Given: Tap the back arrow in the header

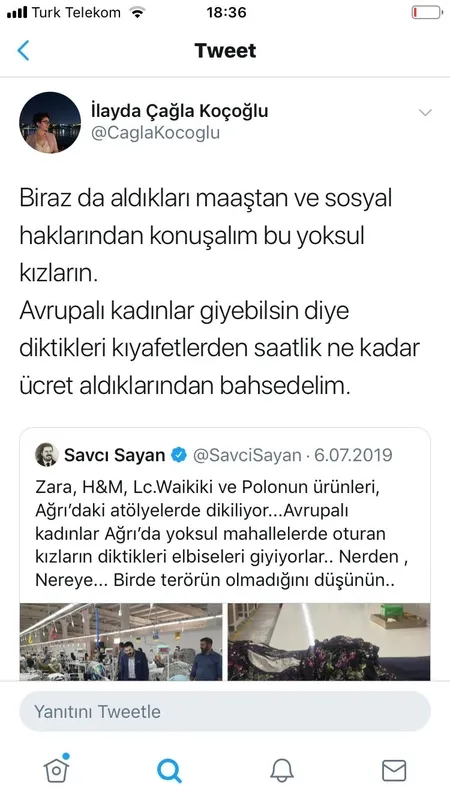Looking at the screenshot, I should click(x=23, y=51).
